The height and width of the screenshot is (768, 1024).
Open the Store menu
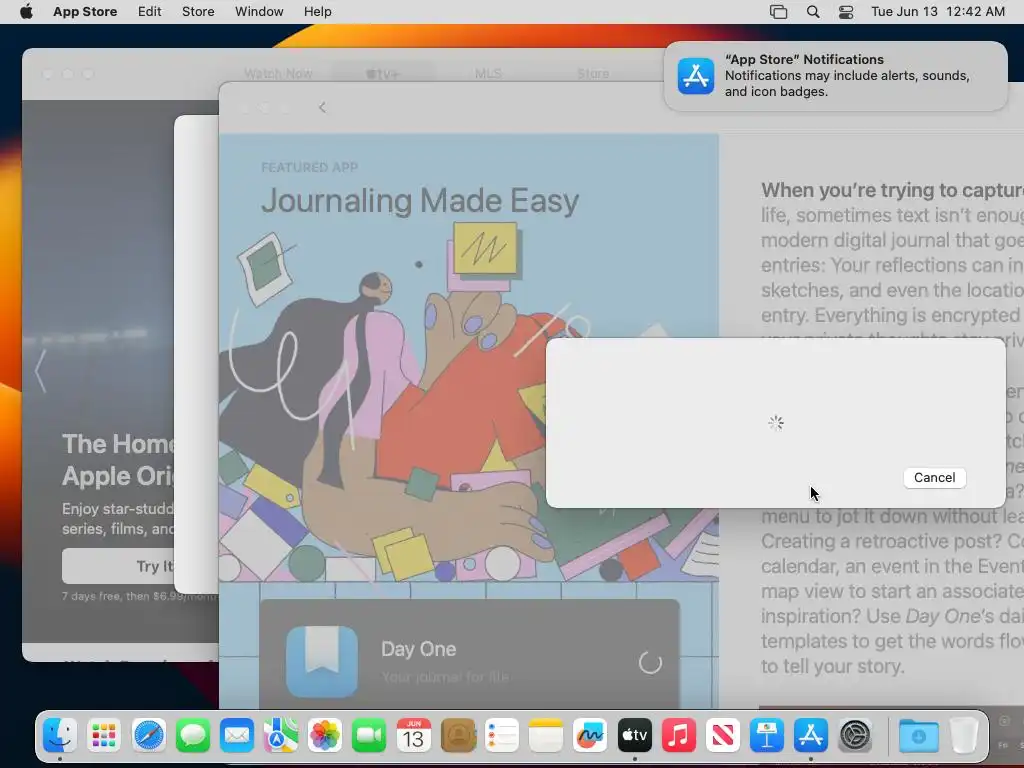(198, 12)
